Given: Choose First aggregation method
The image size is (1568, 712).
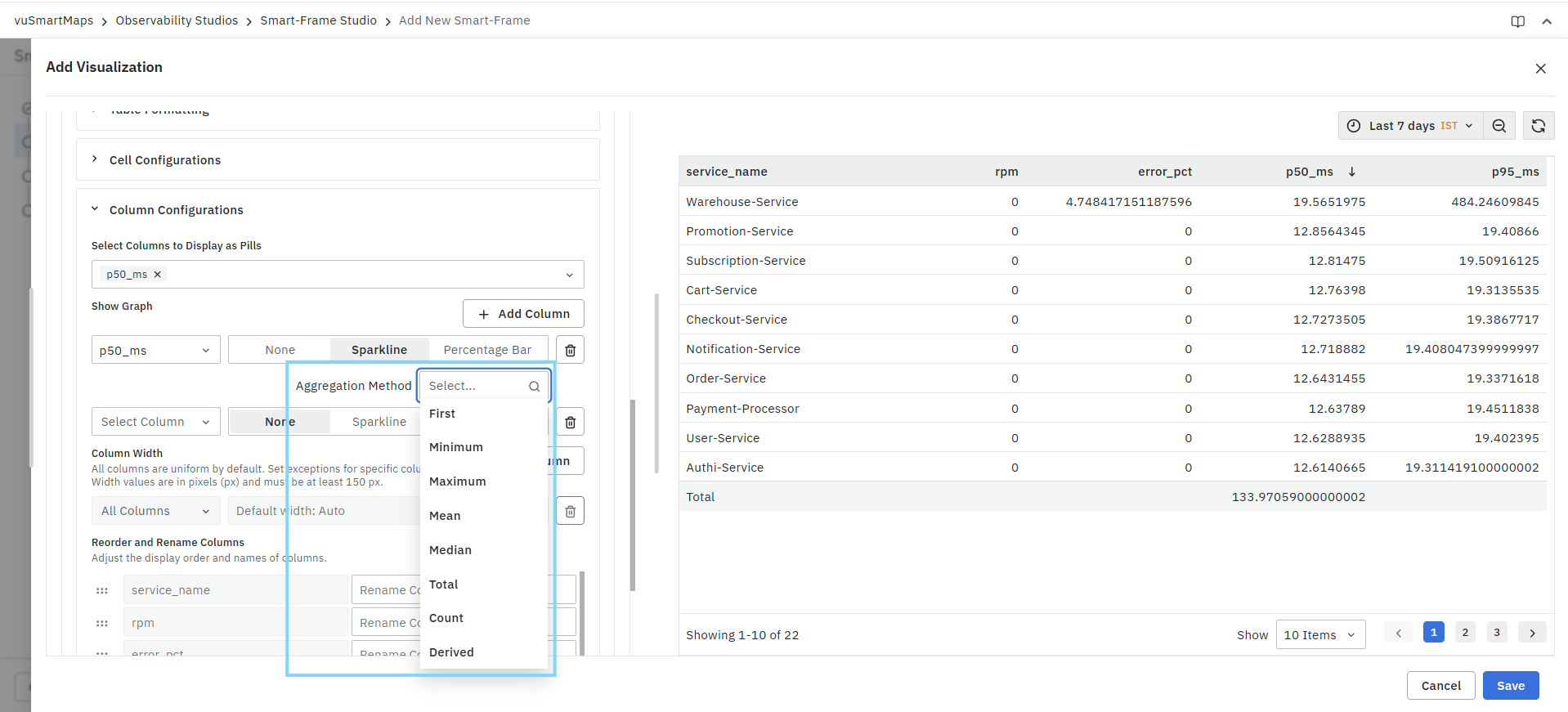Looking at the screenshot, I should coord(484,414).
